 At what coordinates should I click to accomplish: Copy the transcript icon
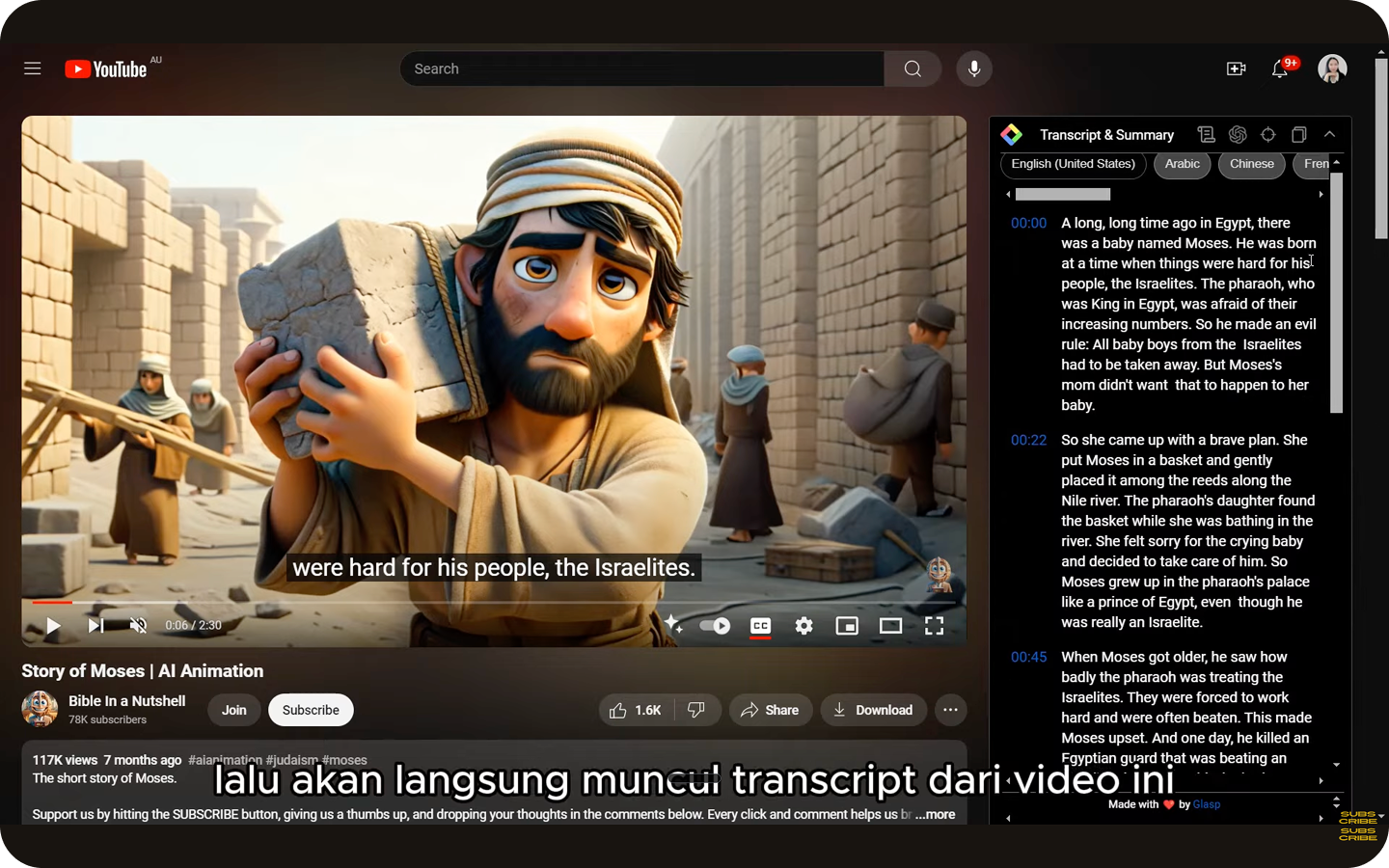click(x=1299, y=135)
